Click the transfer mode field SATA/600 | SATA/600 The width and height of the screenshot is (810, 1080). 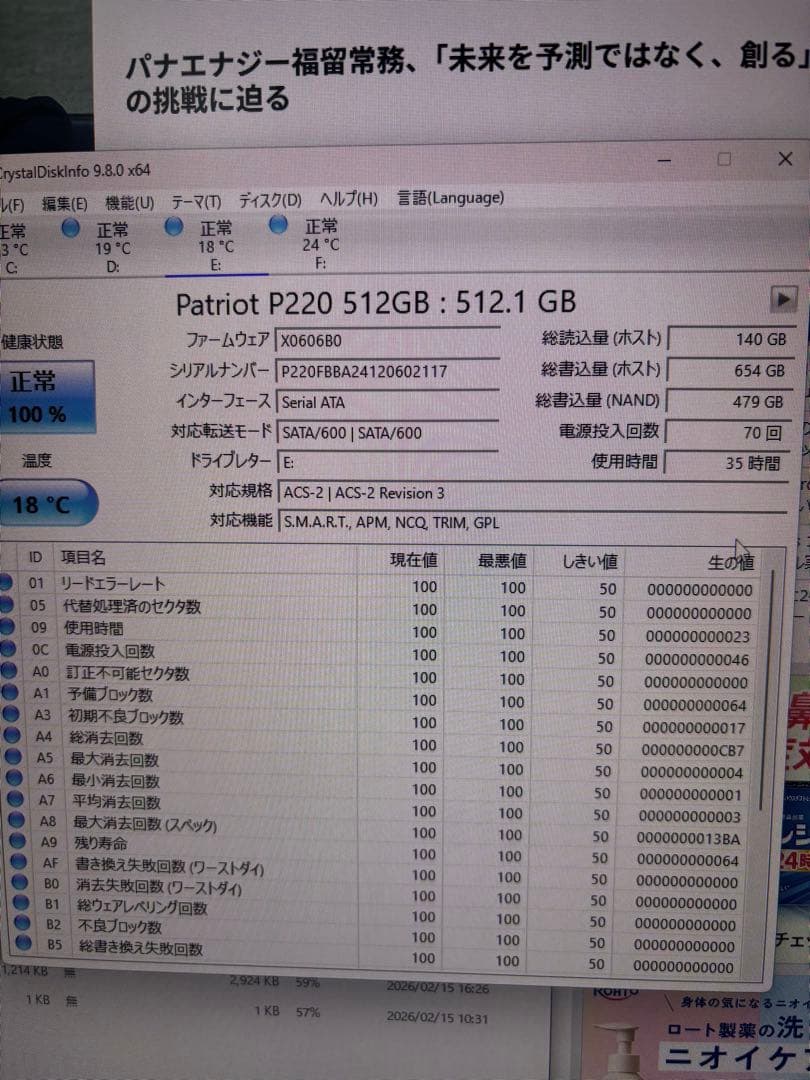(388, 433)
